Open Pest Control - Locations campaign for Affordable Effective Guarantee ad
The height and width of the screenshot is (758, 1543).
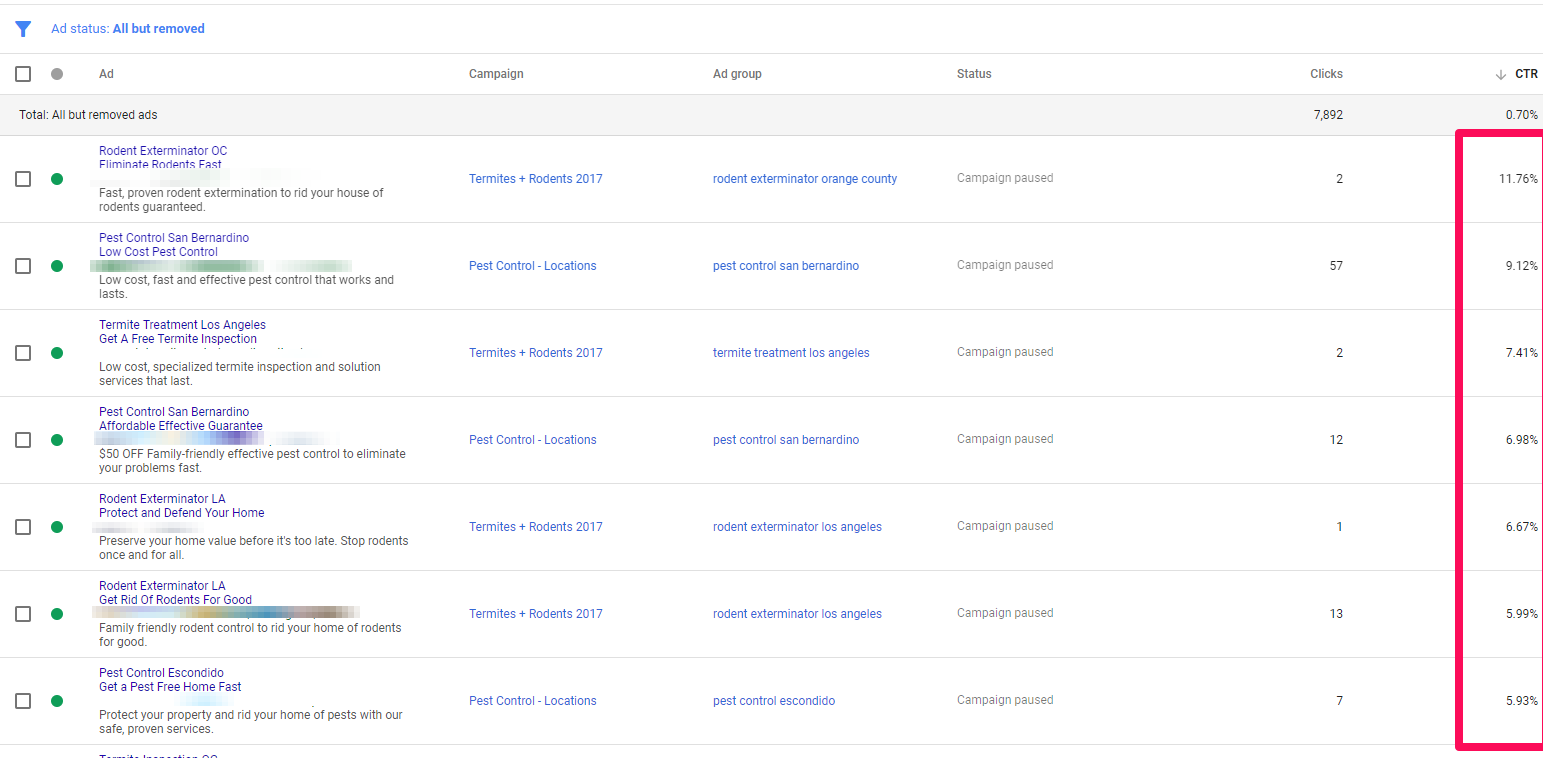(x=533, y=440)
